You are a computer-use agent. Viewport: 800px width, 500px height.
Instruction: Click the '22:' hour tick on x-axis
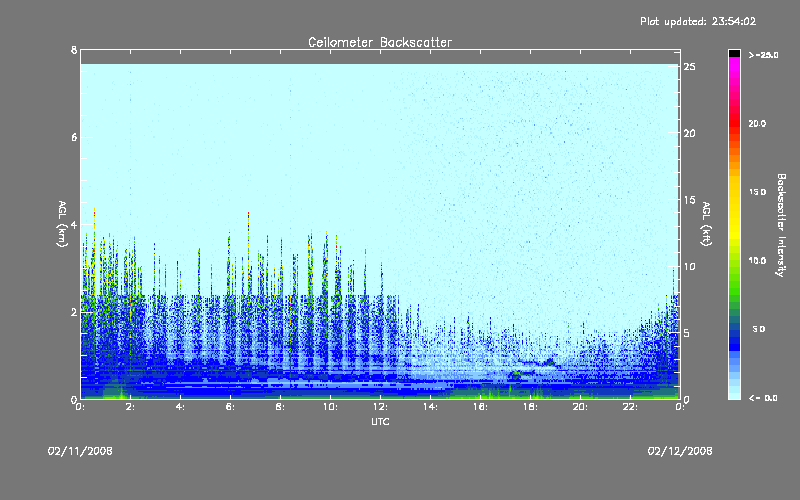point(630,407)
